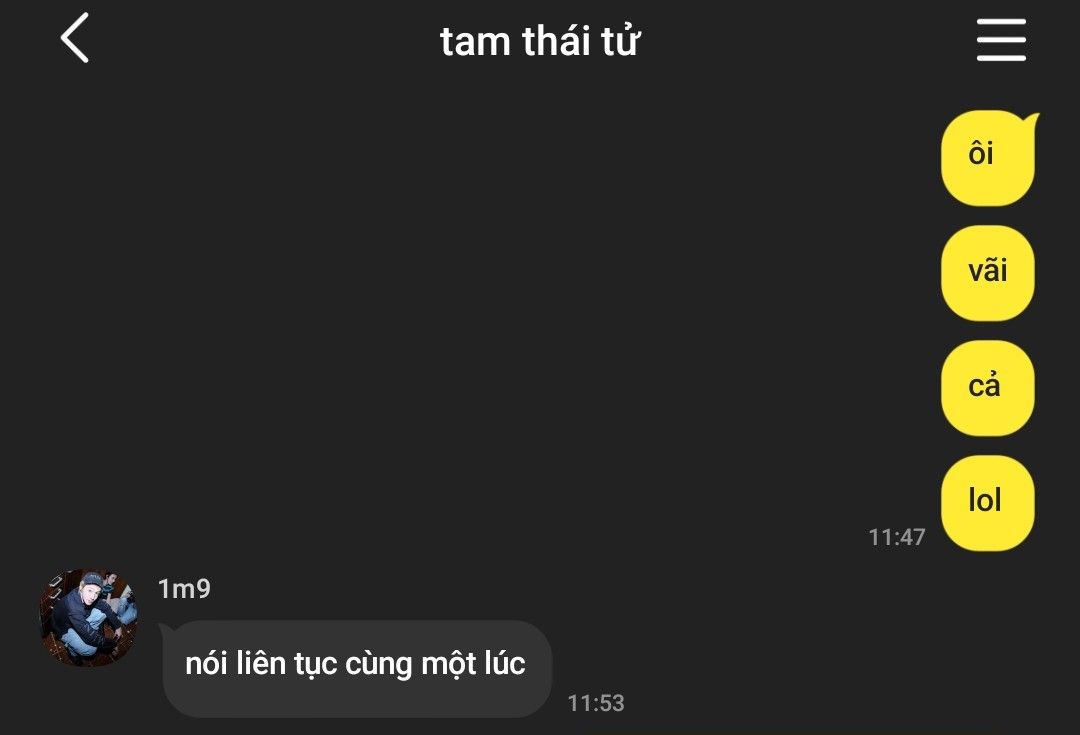Select the "nói liên tục cùng một lúc" message

[x=355, y=669]
